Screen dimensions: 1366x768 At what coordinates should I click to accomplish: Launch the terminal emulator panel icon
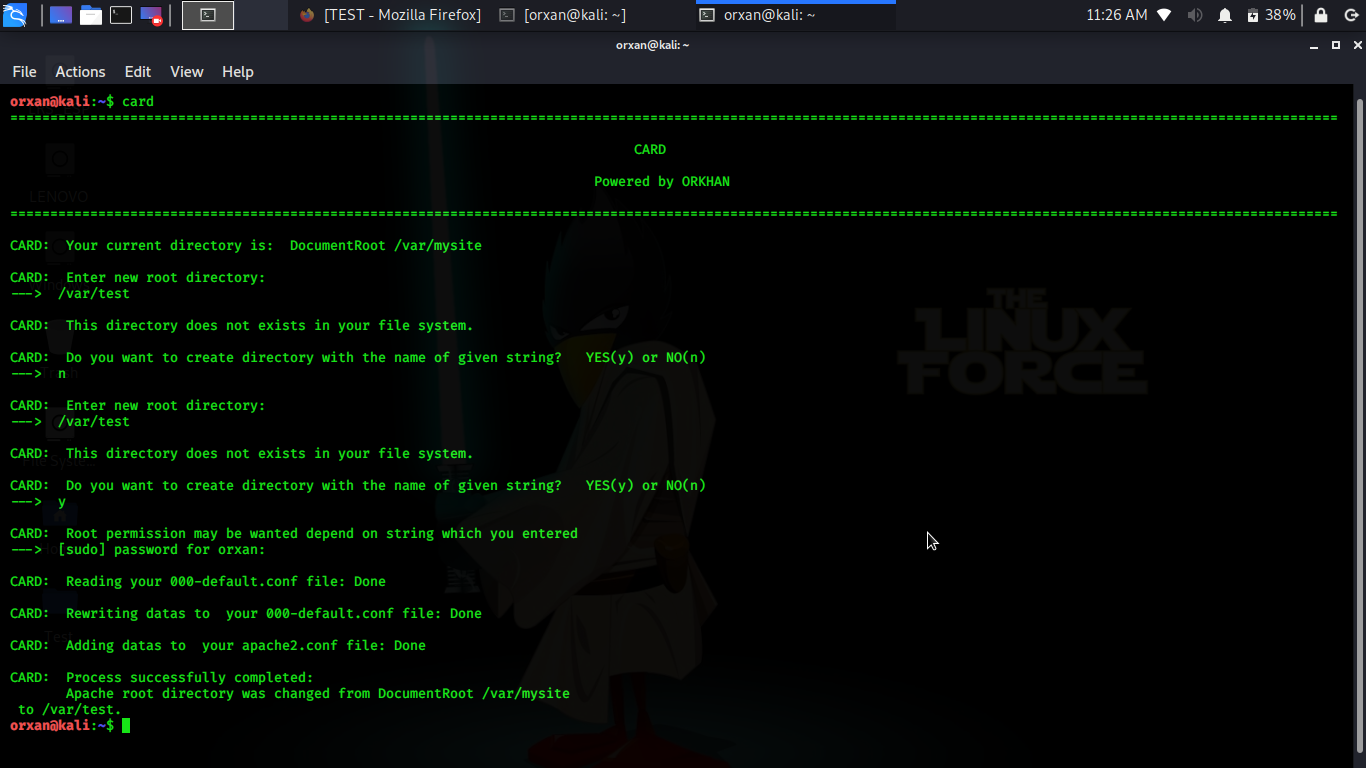click(121, 15)
